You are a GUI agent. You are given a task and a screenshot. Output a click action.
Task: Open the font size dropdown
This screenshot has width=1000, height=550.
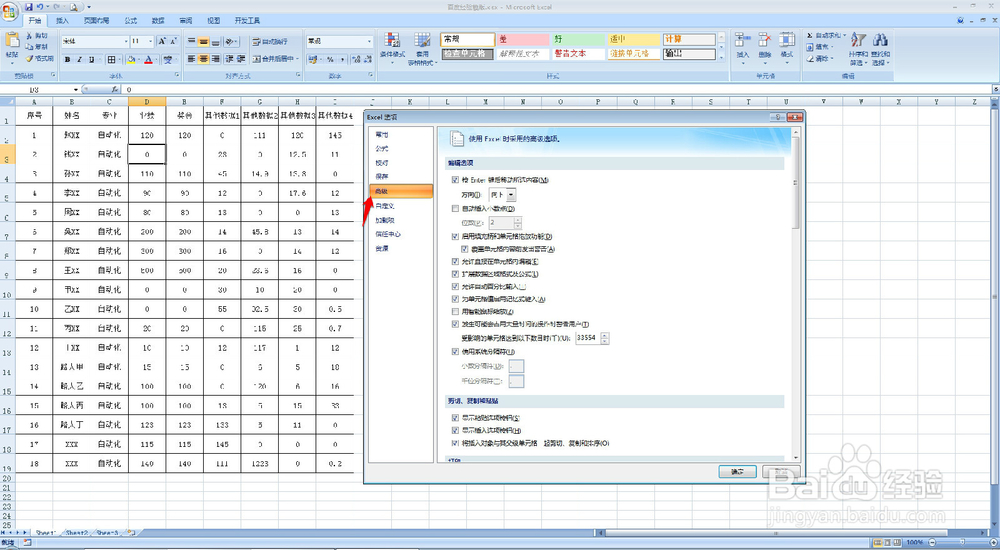tap(151, 41)
